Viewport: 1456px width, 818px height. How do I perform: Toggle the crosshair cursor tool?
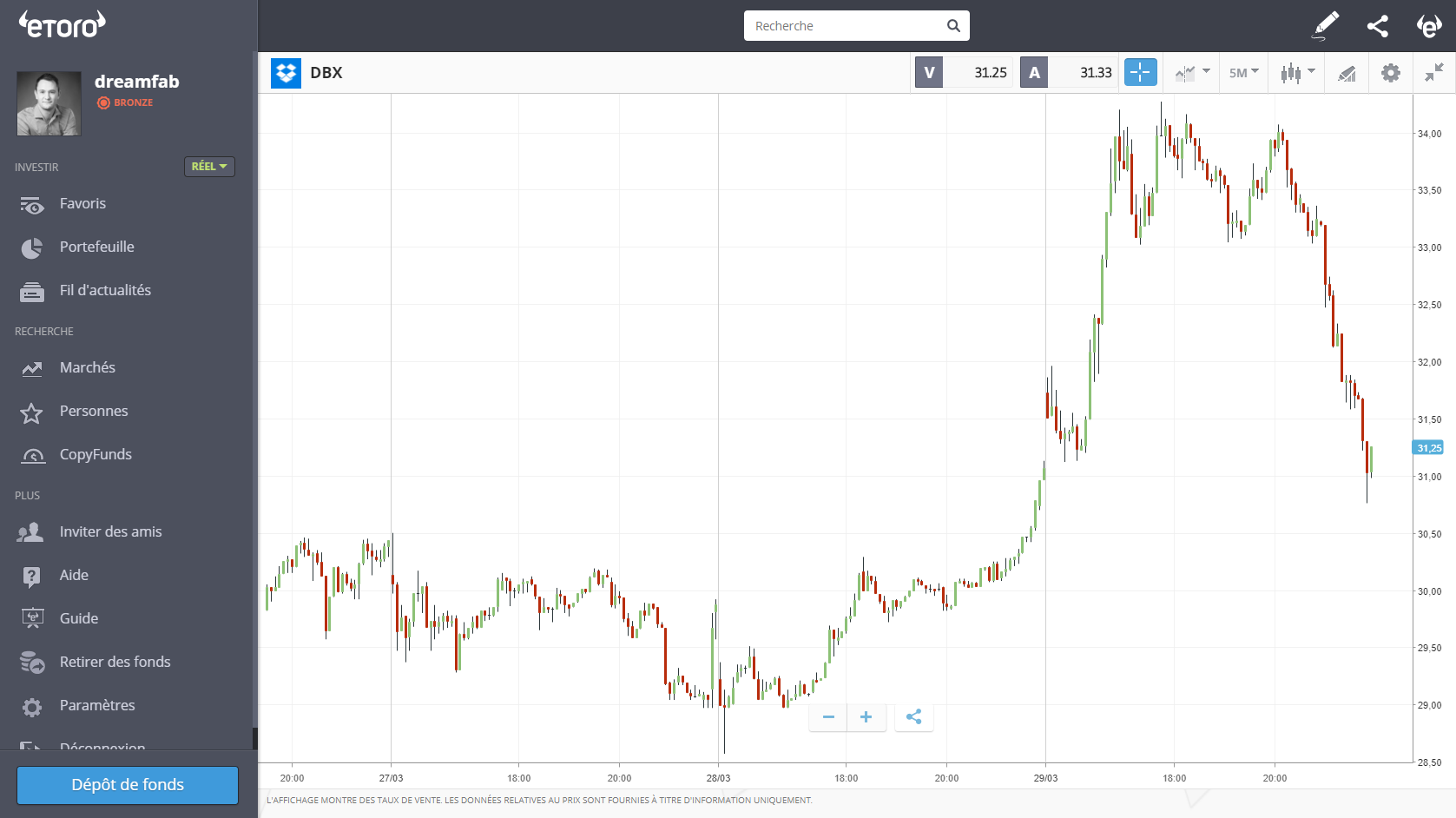tap(1140, 72)
